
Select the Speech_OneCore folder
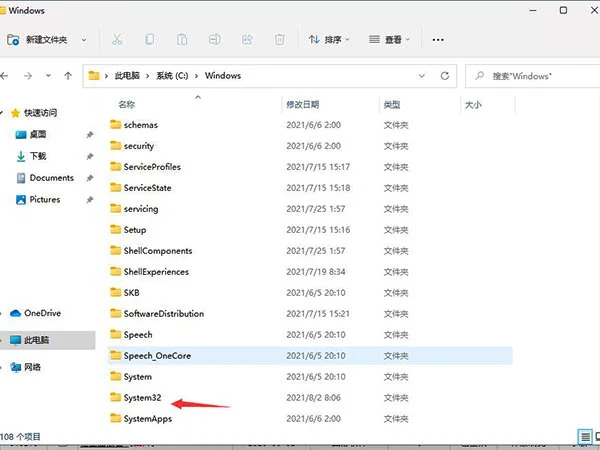point(310,356)
